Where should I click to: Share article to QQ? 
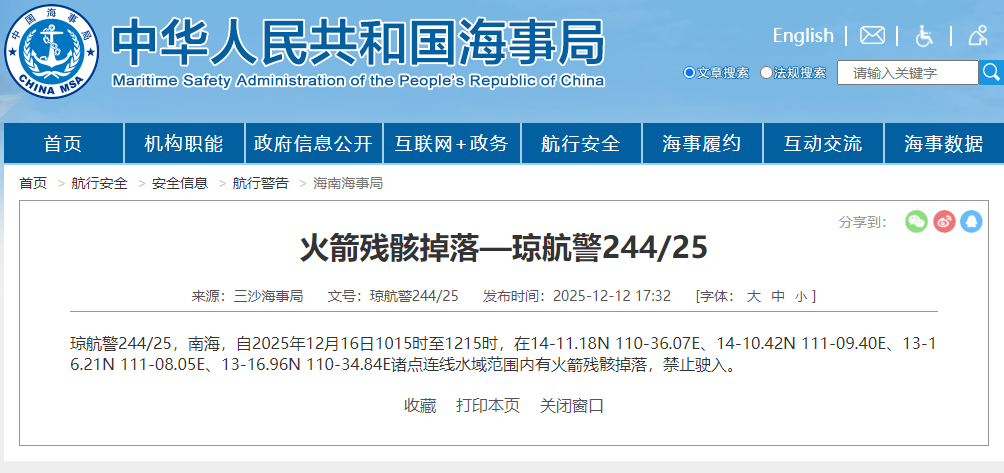[971, 222]
